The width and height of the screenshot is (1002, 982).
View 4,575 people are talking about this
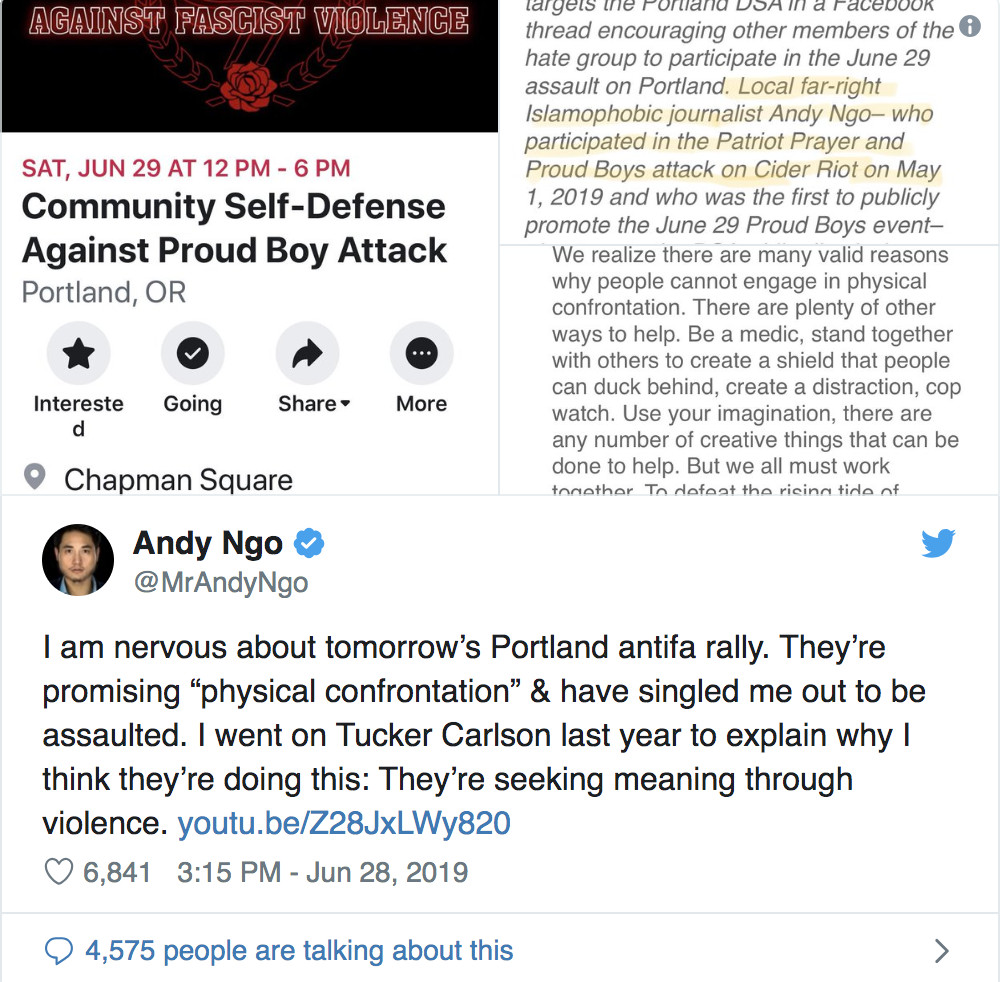(299, 951)
